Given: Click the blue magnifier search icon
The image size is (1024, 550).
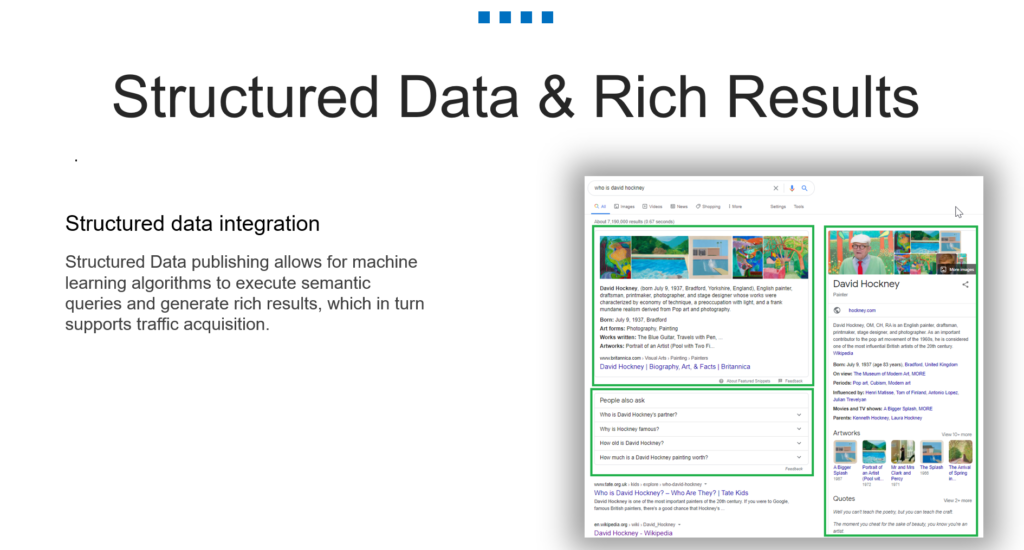Looking at the screenshot, I should 804,188.
